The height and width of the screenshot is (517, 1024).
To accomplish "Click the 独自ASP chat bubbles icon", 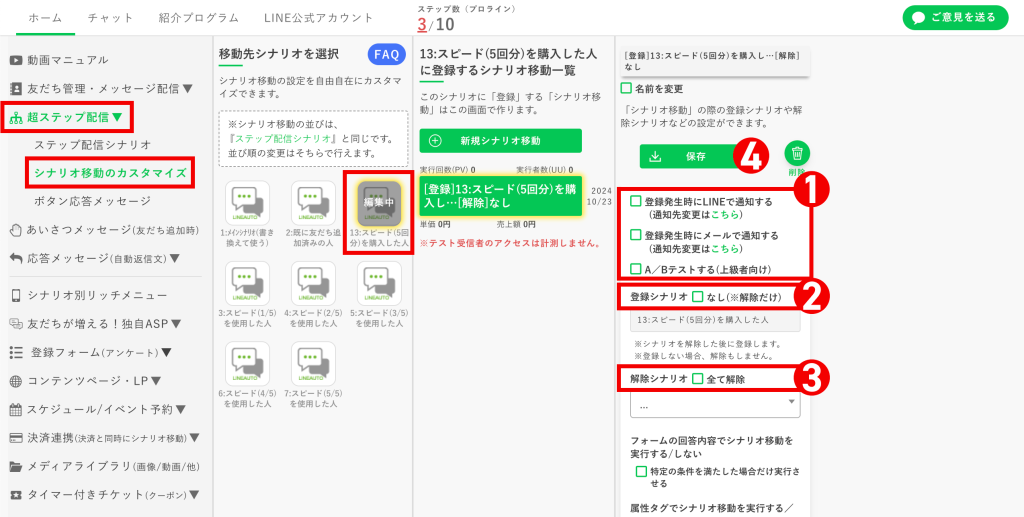I will [x=16, y=323].
